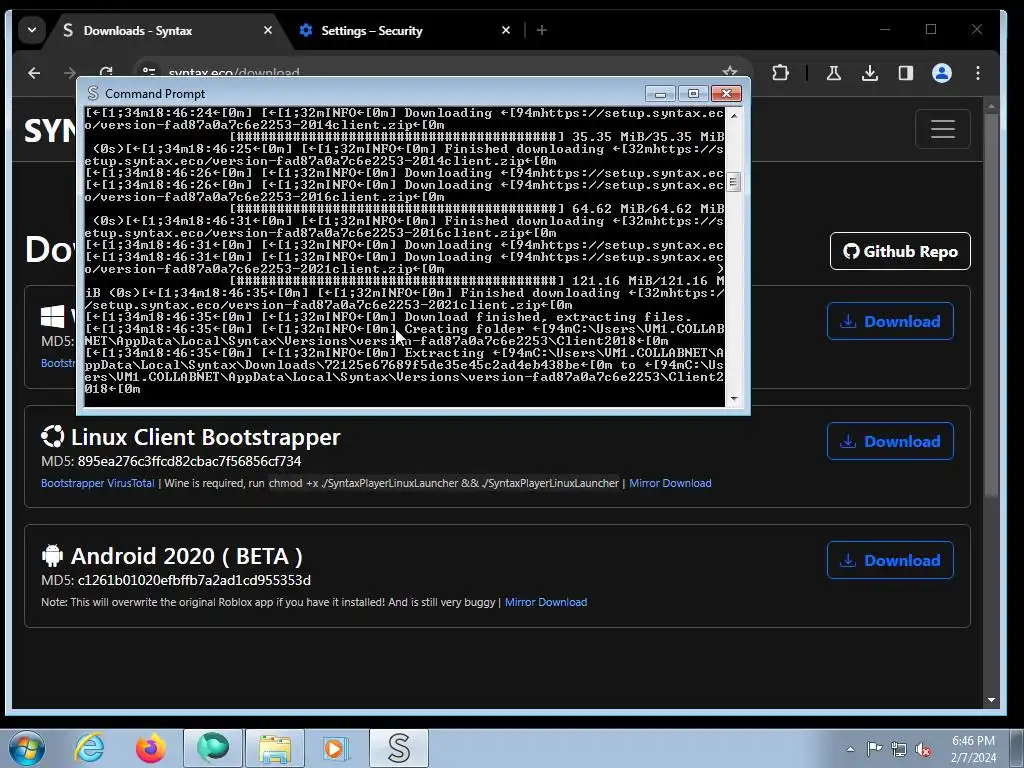Open the browser extensions menu
The height and width of the screenshot is (768, 1024).
tap(780, 73)
